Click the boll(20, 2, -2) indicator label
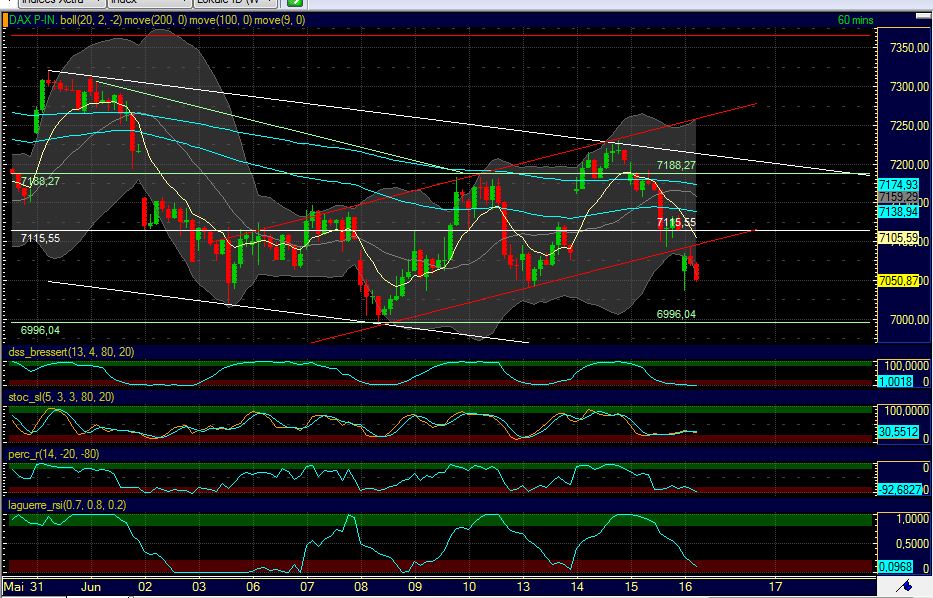Screen dimensions: 933x598 (91, 20)
